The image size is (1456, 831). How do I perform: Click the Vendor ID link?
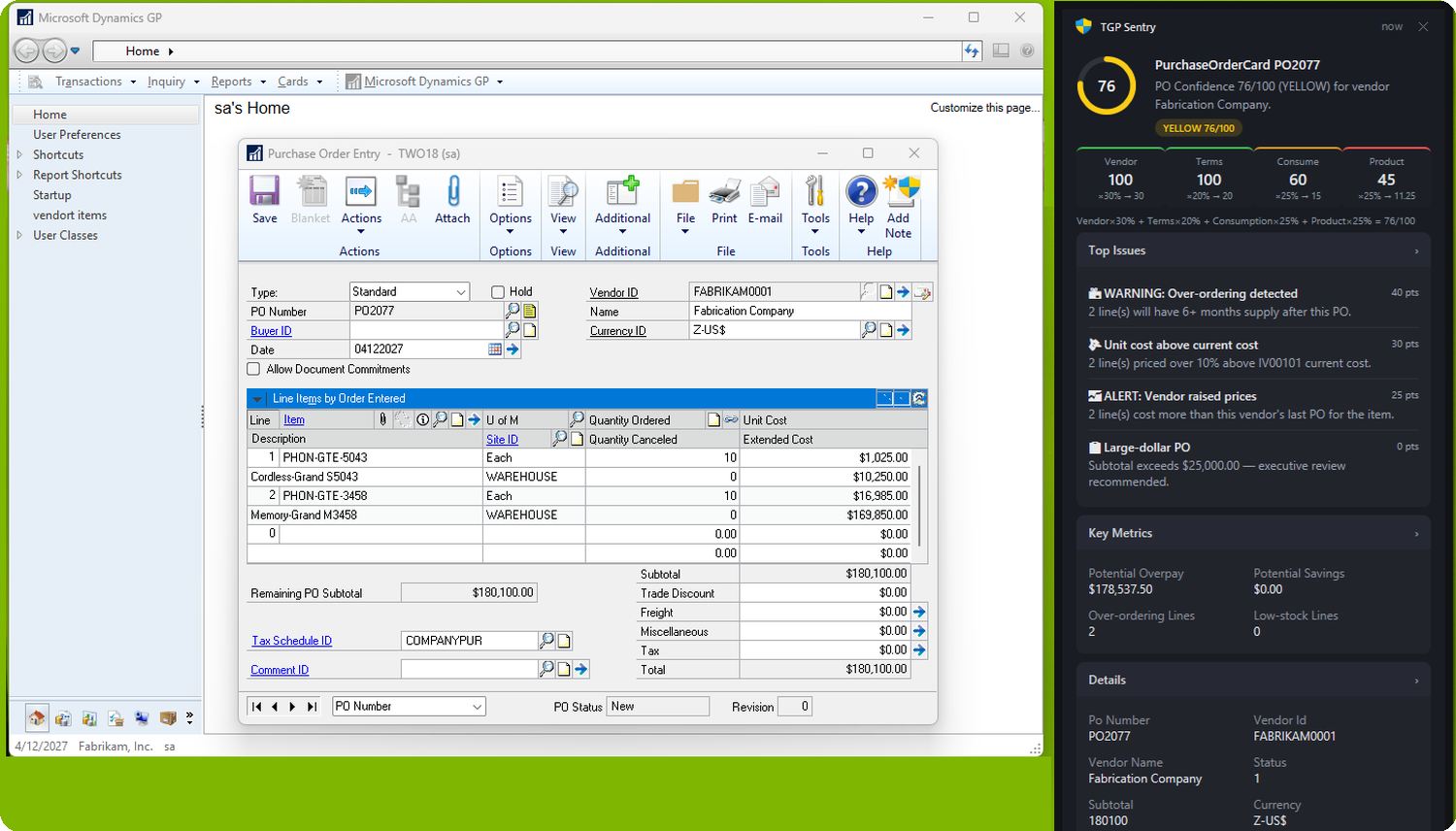click(613, 292)
